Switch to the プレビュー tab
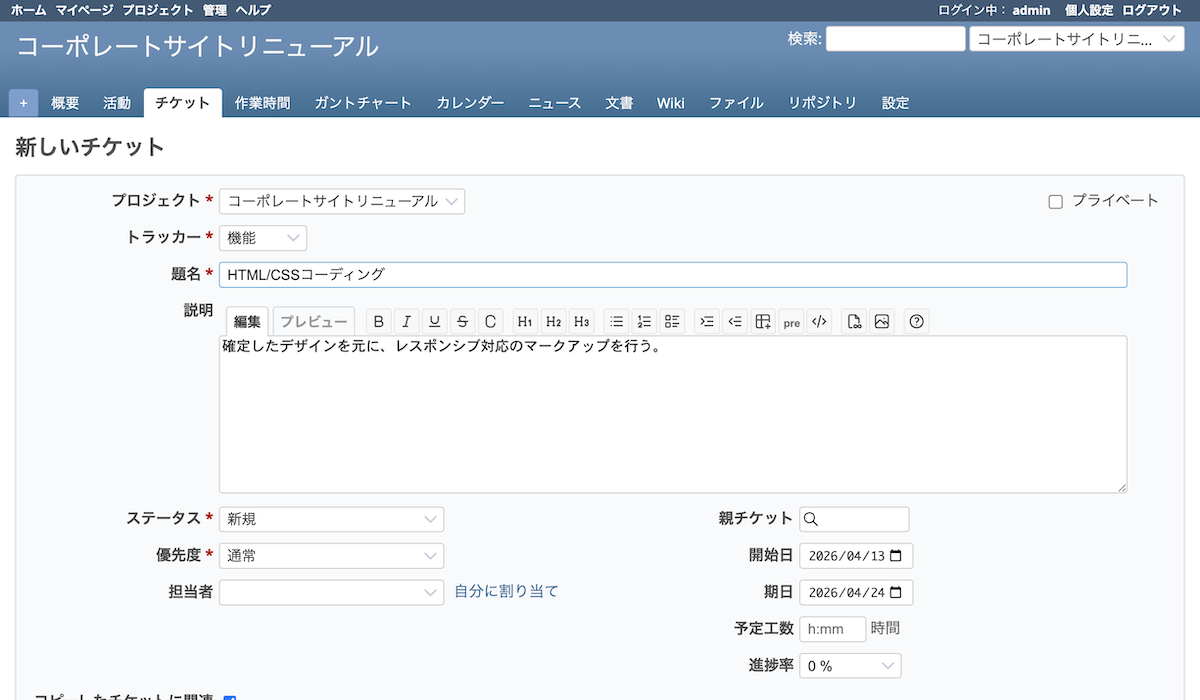Image resolution: width=1200 pixels, height=700 pixels. pyautogui.click(x=314, y=321)
